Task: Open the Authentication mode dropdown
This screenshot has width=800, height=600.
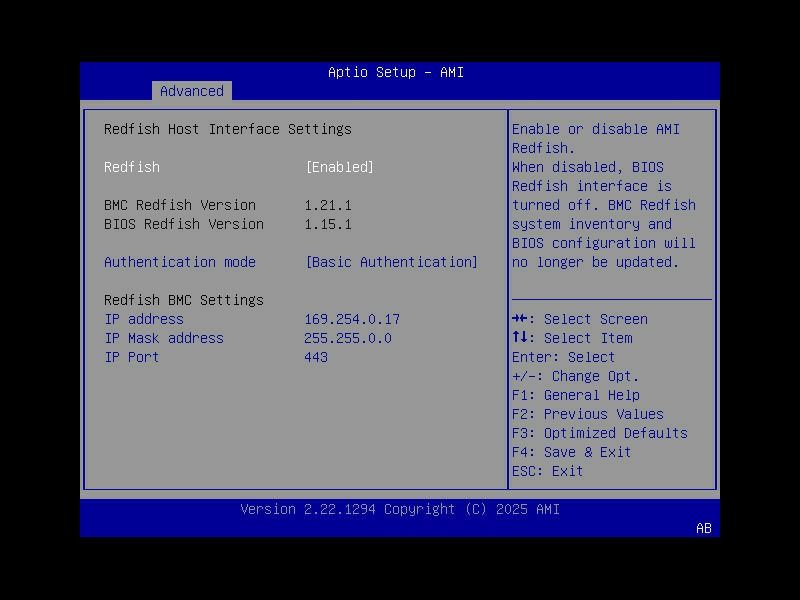Action: tap(390, 262)
